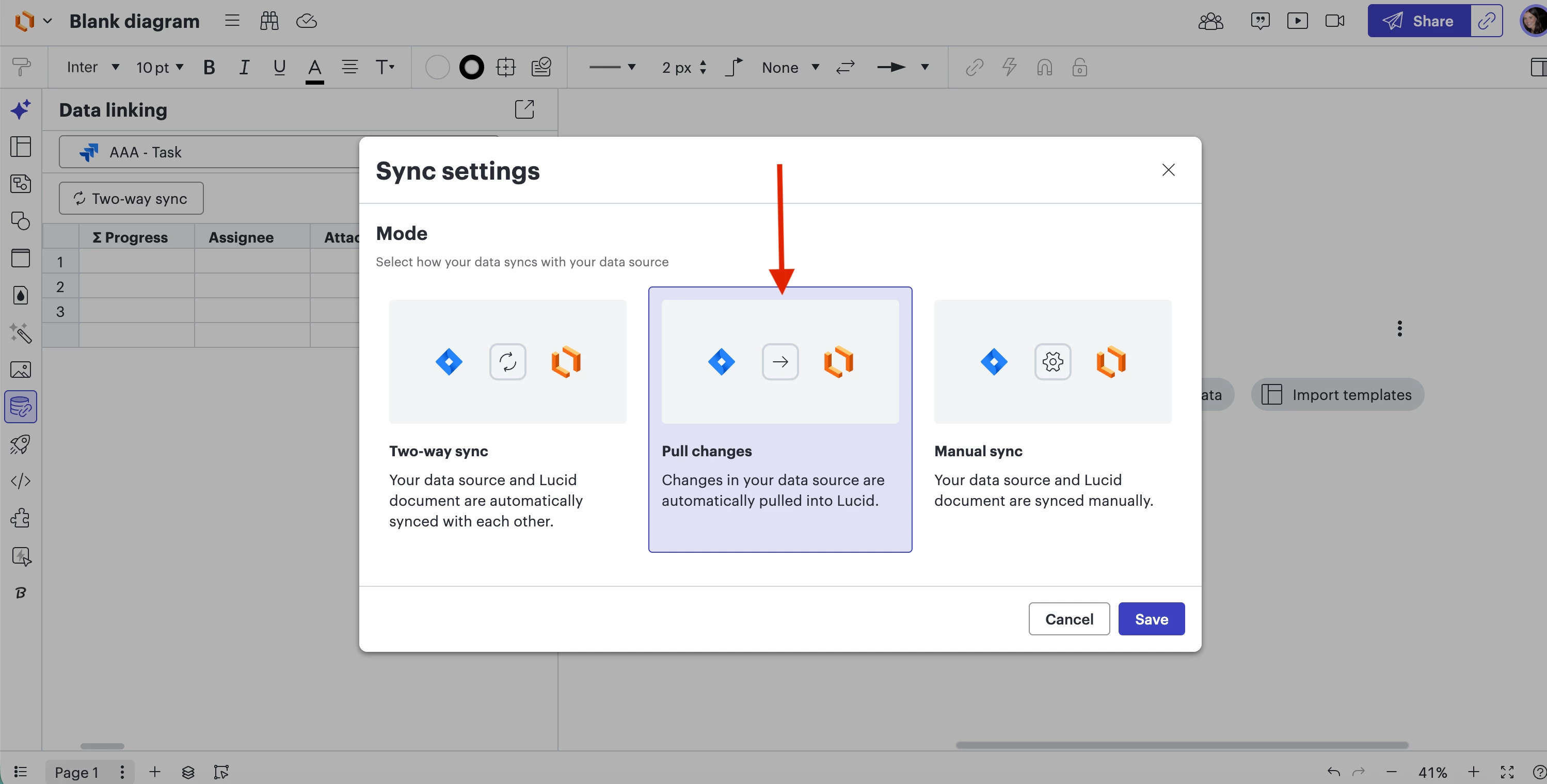Viewport: 1547px width, 784px height.
Task: Click the rocket icon in left sidebar
Action: tap(21, 444)
